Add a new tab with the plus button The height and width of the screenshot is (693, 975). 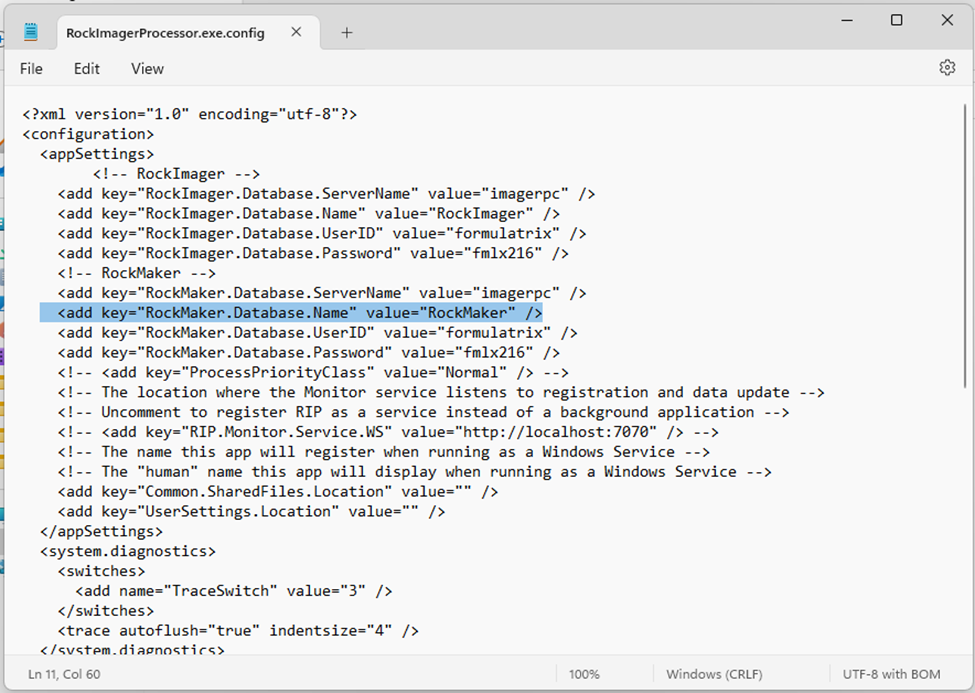(347, 32)
